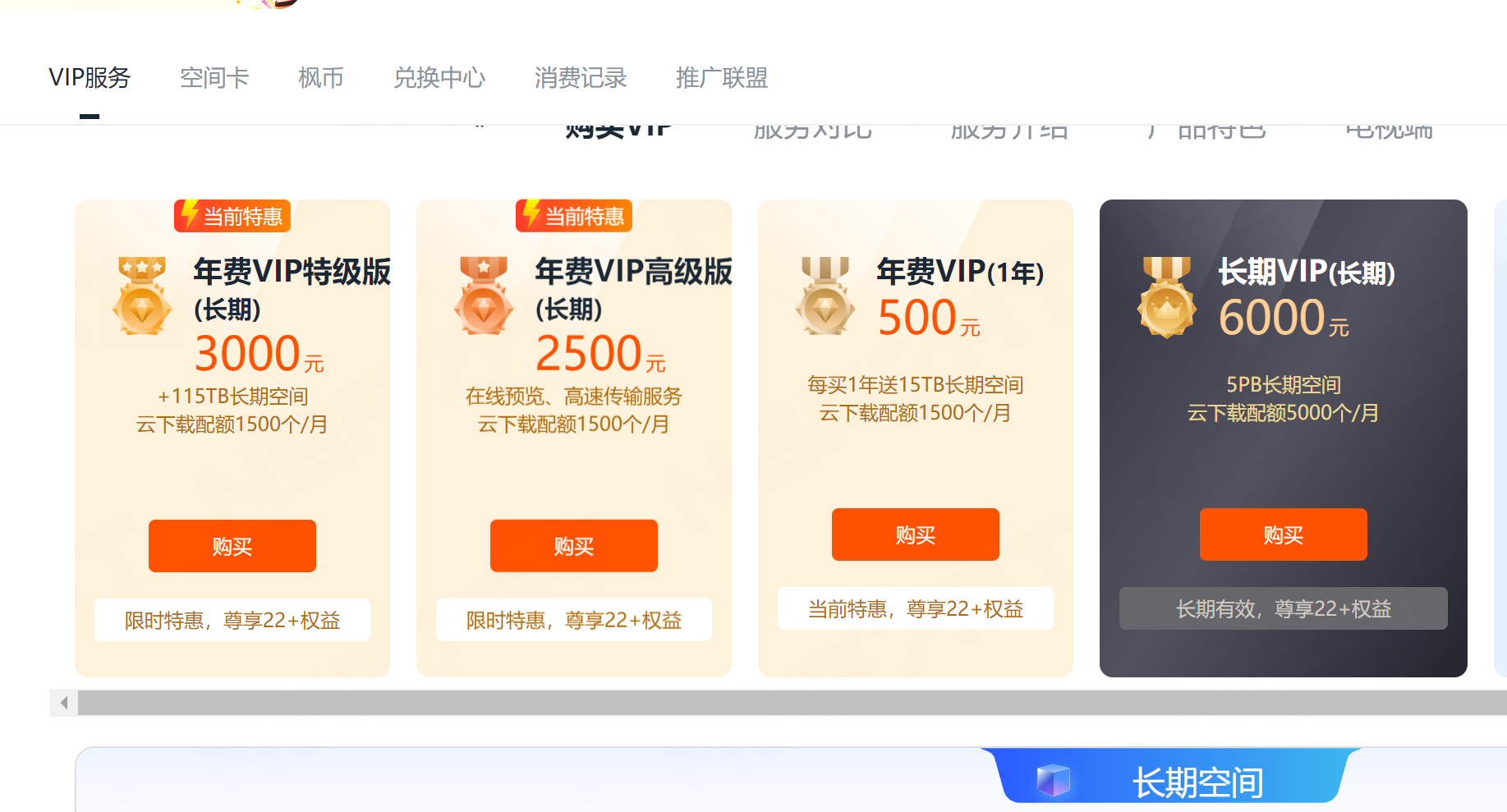Click the 当前特惠 lightning badge on 特级版 card

[232, 216]
